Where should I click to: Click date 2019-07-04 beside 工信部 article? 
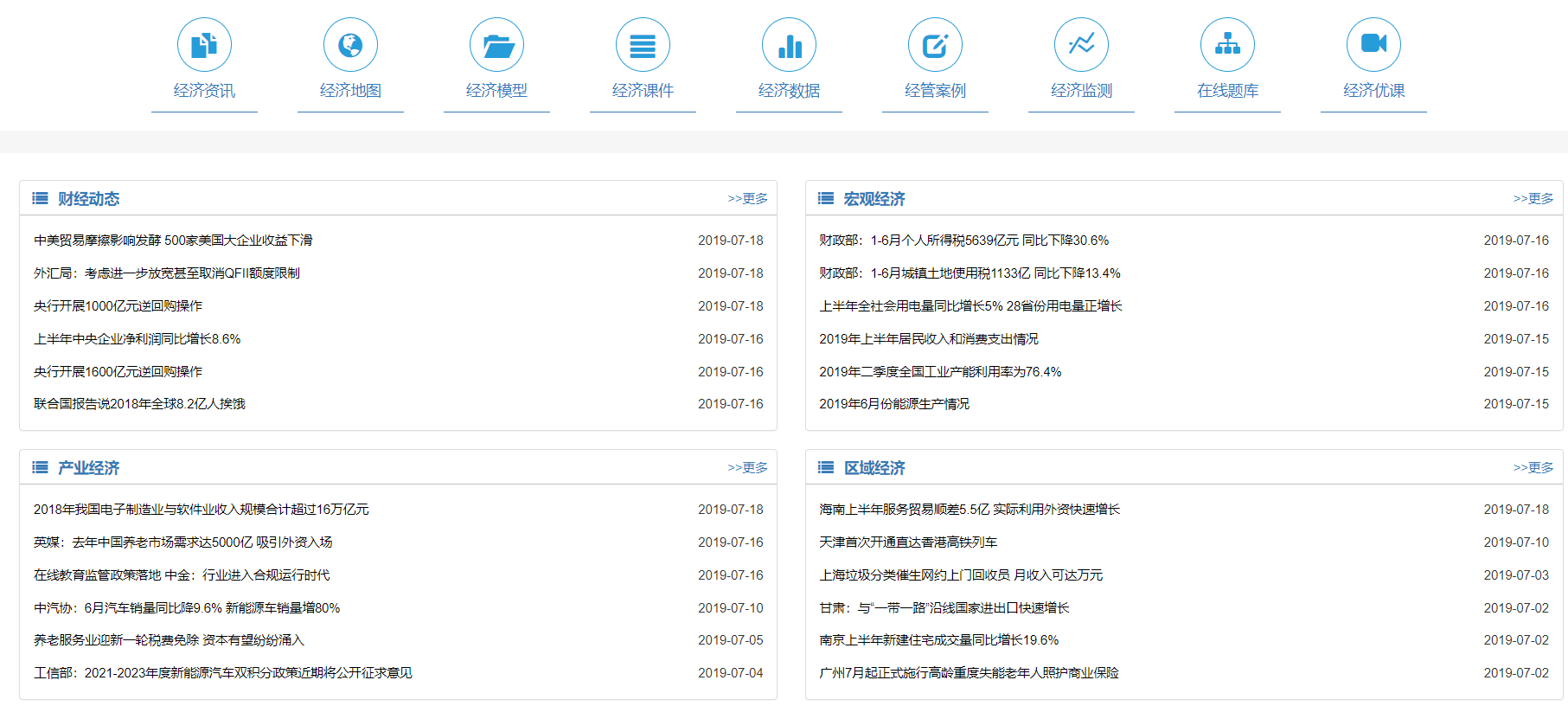pos(731,673)
